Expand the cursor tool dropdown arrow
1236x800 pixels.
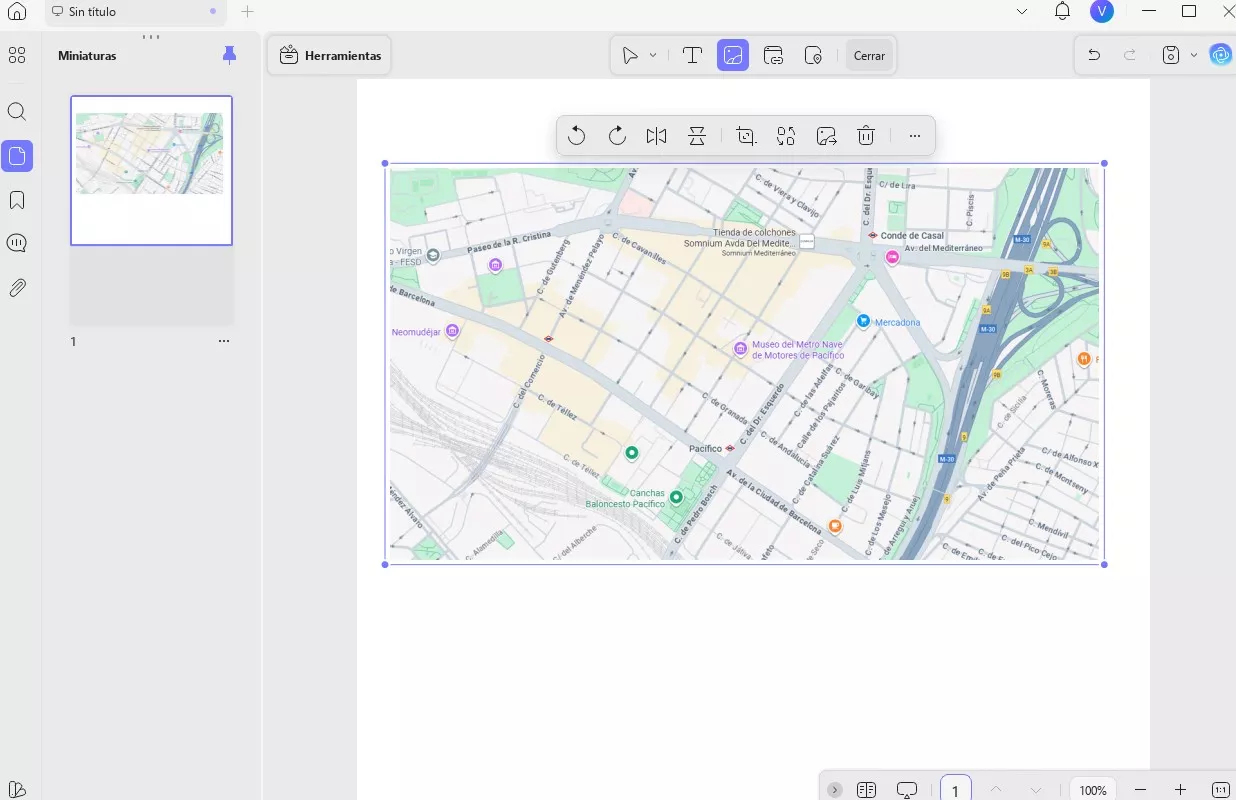(653, 56)
